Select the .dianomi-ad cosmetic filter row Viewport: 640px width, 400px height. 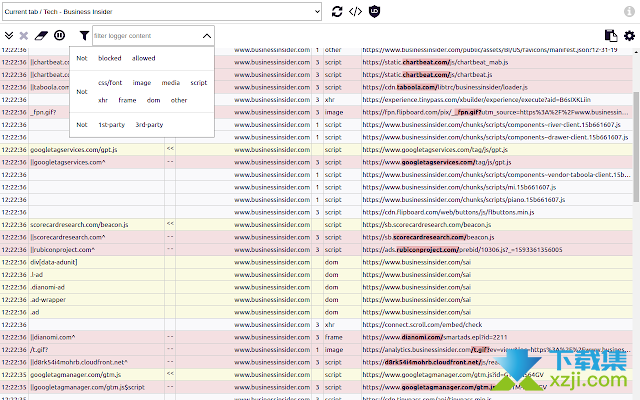(47, 287)
